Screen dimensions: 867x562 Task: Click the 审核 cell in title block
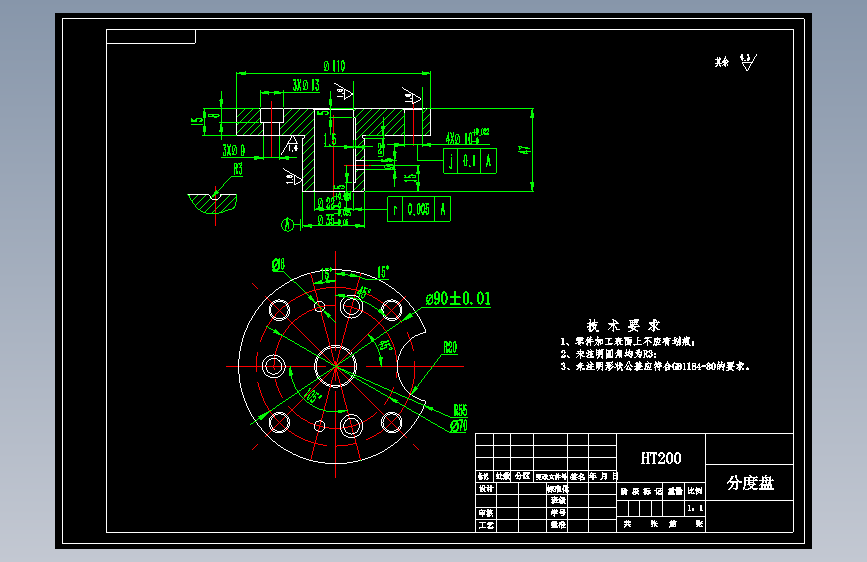(x=486, y=513)
